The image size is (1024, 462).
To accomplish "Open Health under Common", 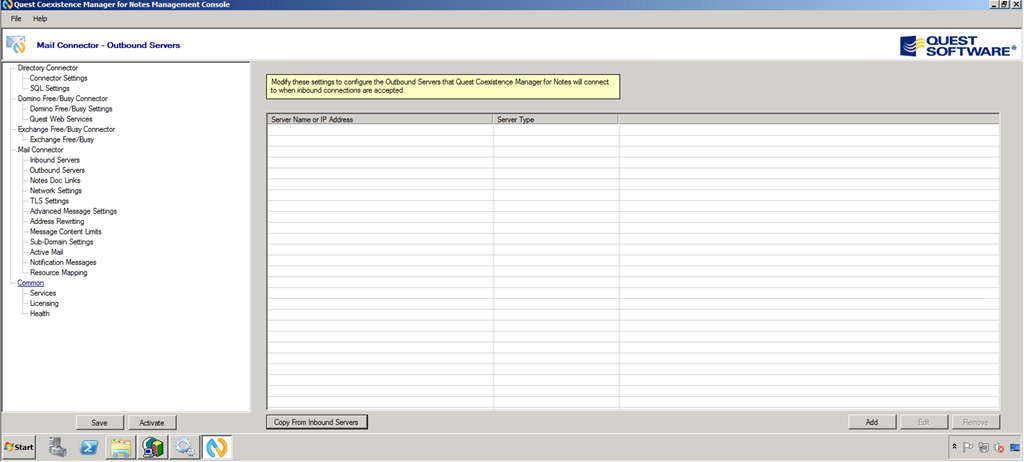I will 39,314.
